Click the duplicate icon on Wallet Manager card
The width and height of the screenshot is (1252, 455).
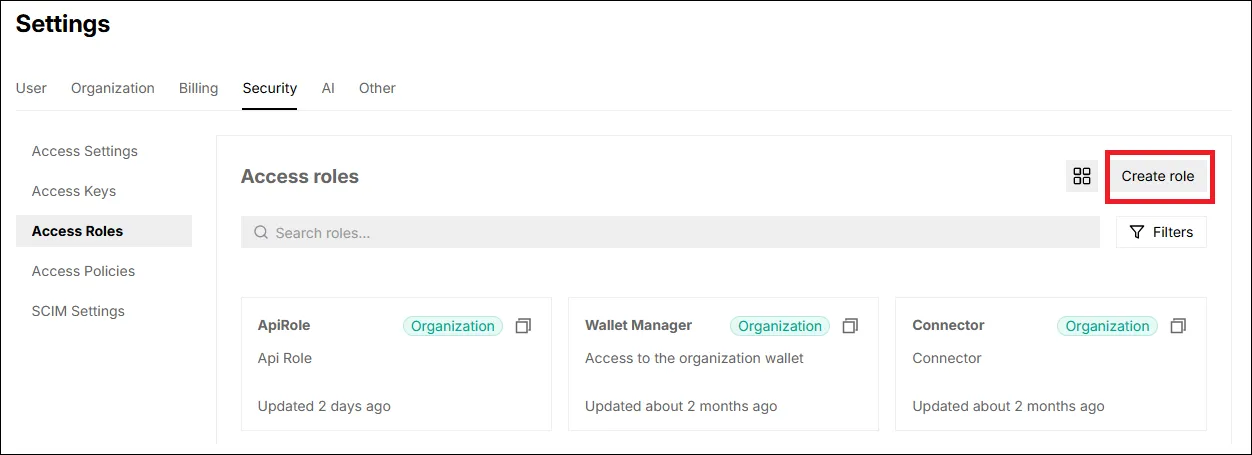pyautogui.click(x=850, y=326)
